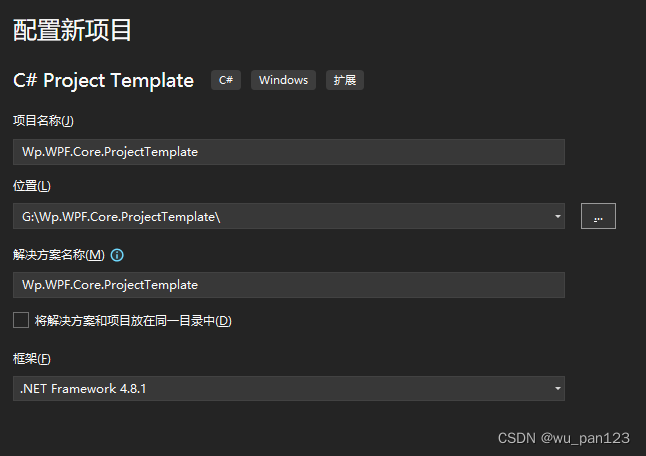Click the 扩展 tag badge

[x=344, y=80]
